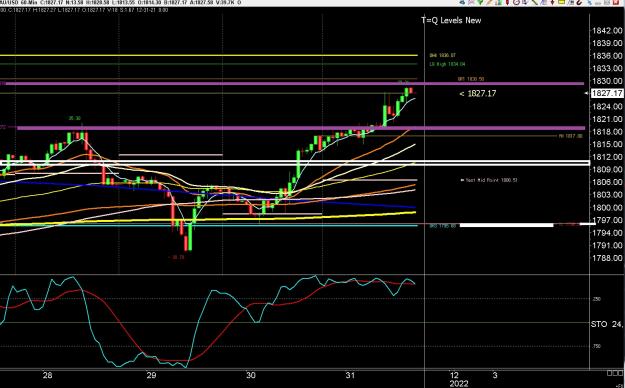Click the 1836.00 price axis label

607,56
